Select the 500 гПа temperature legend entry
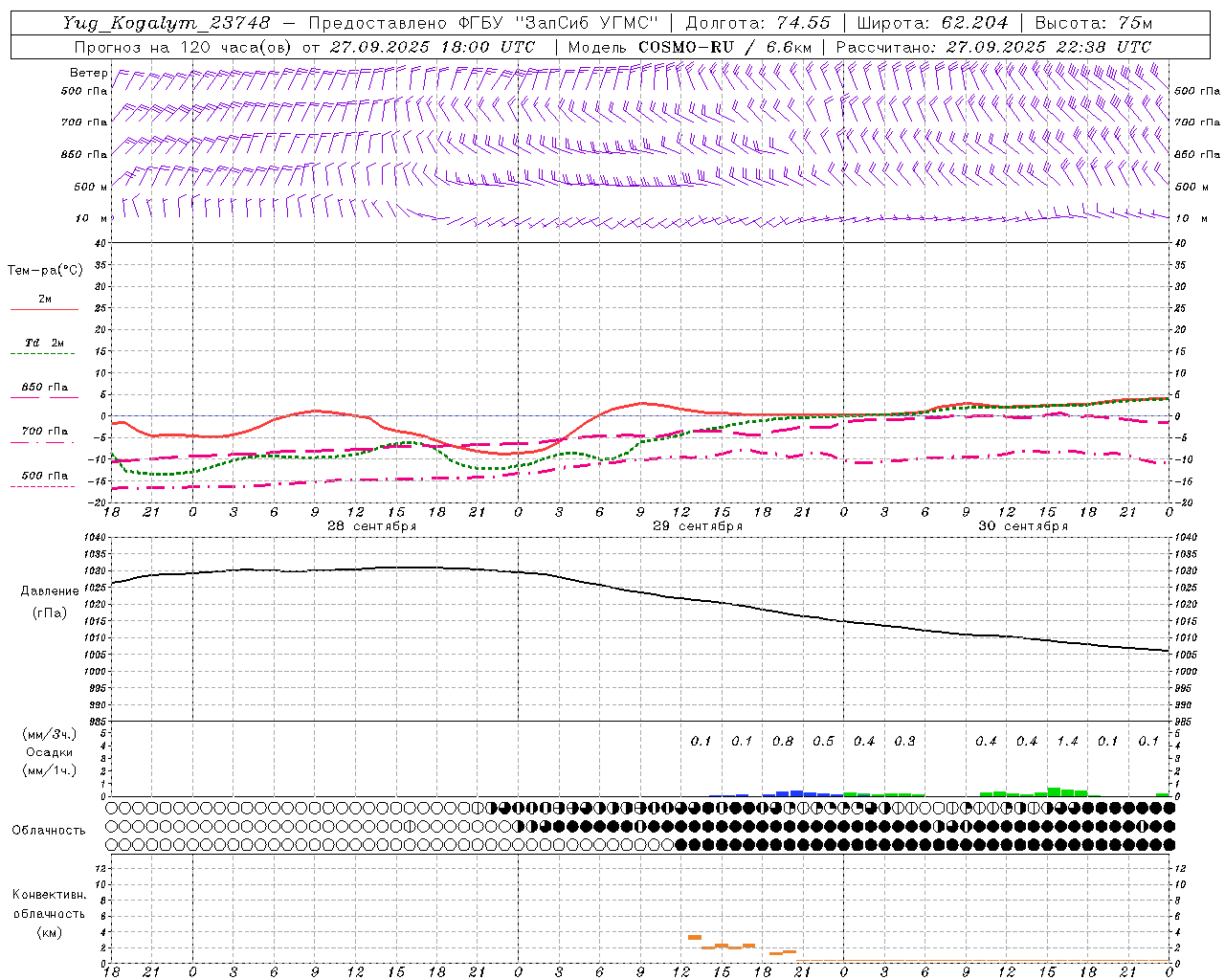 44,476
